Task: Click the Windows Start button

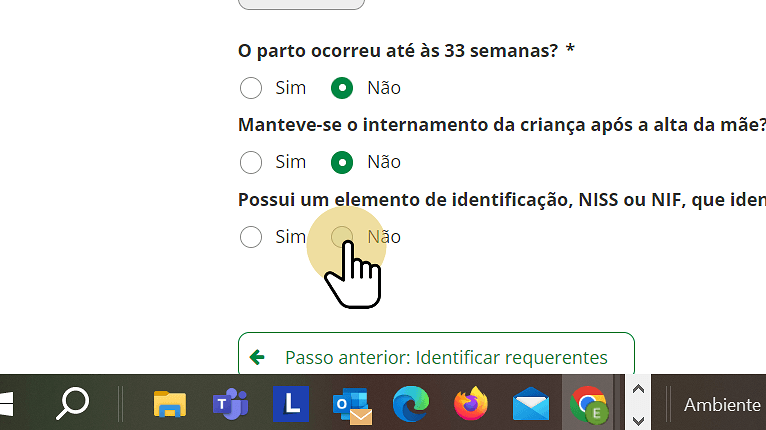Action: click(8, 404)
